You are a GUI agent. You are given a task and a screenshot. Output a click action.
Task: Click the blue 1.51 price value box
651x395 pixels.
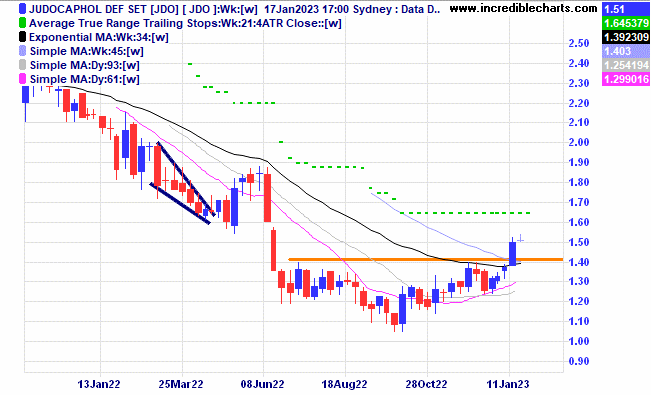625,9
